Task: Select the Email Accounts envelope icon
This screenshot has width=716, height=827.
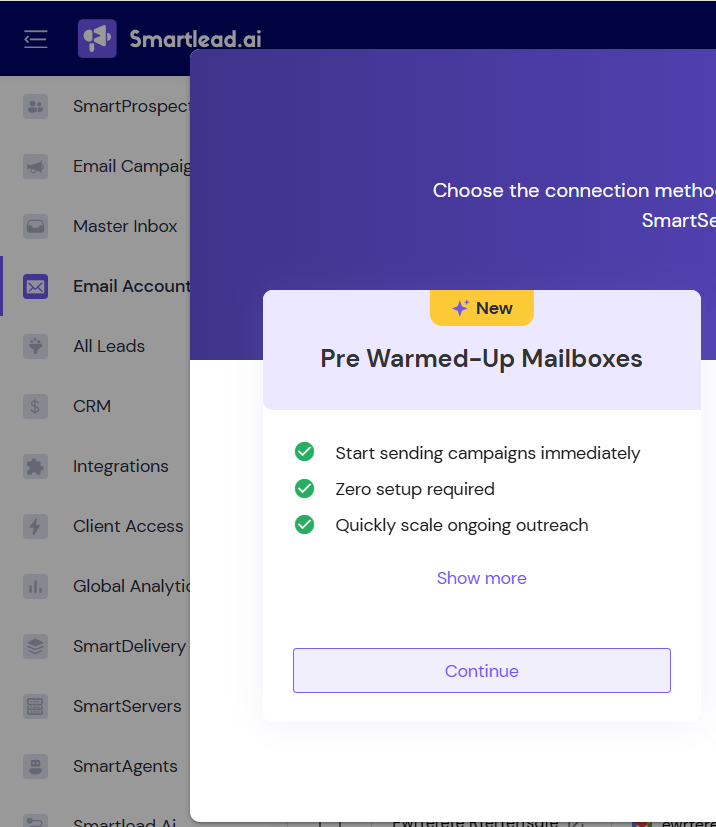Action: [x=36, y=286]
